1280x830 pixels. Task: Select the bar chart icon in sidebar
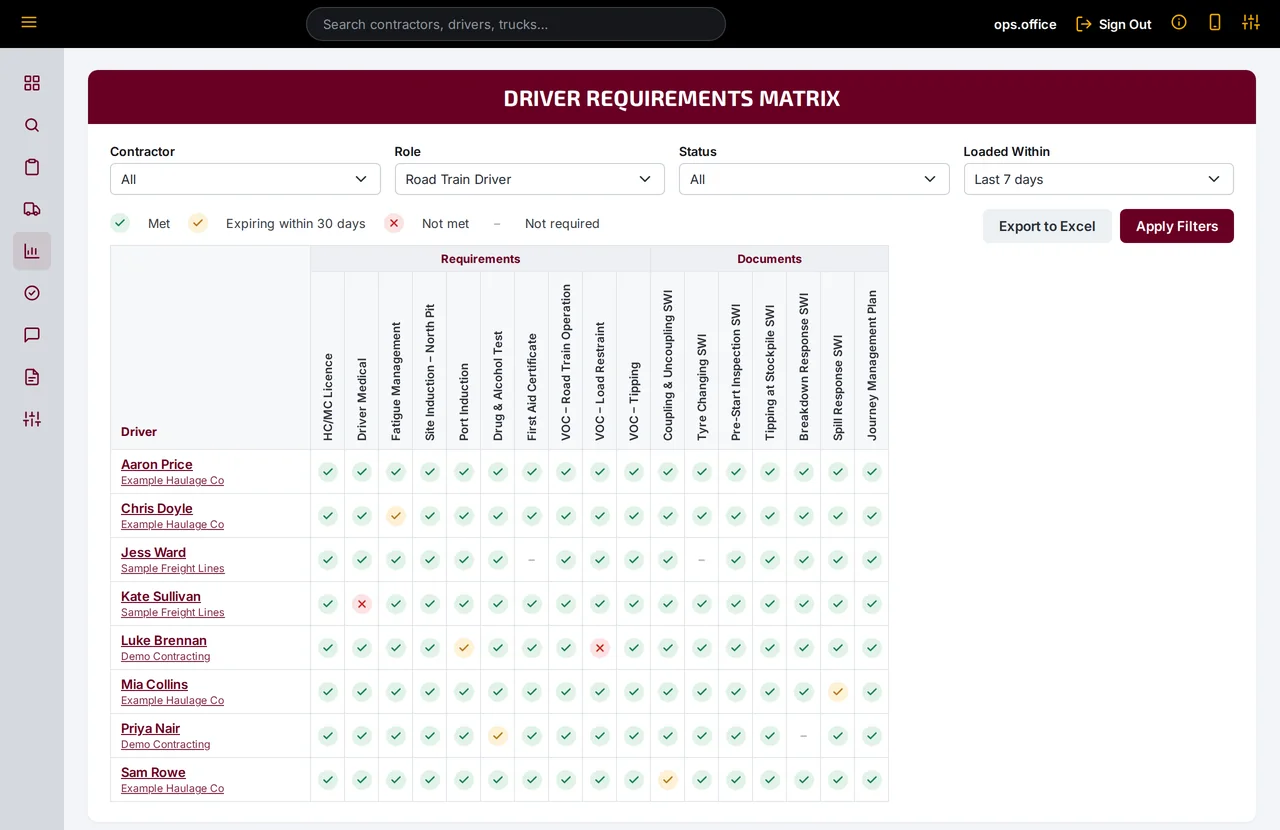tap(32, 251)
